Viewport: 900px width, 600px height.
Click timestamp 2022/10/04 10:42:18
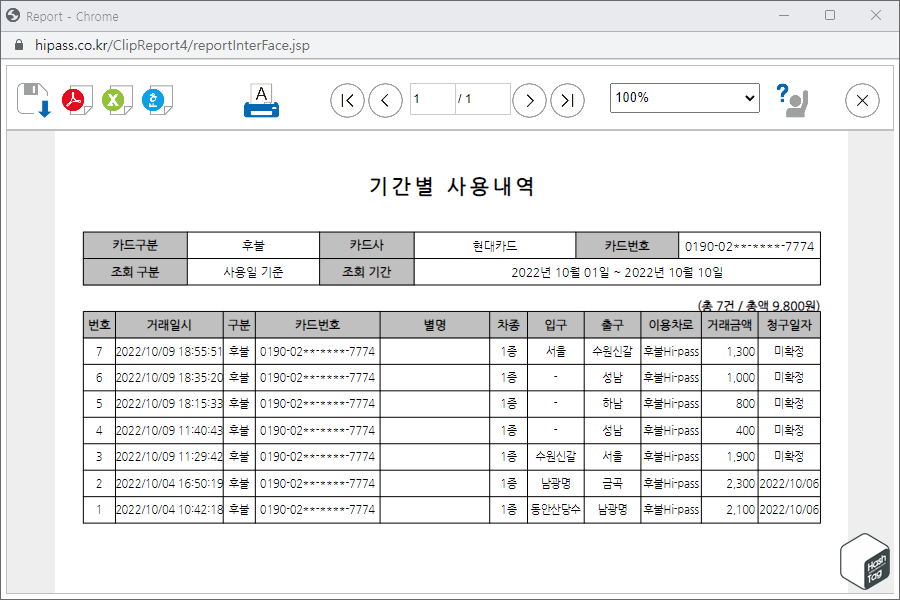tap(169, 509)
